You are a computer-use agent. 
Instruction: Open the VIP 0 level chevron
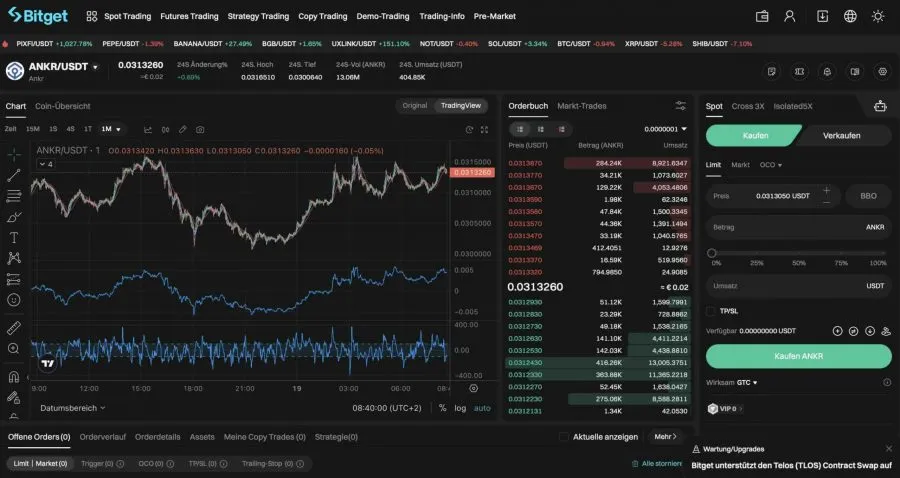pyautogui.click(x=741, y=409)
